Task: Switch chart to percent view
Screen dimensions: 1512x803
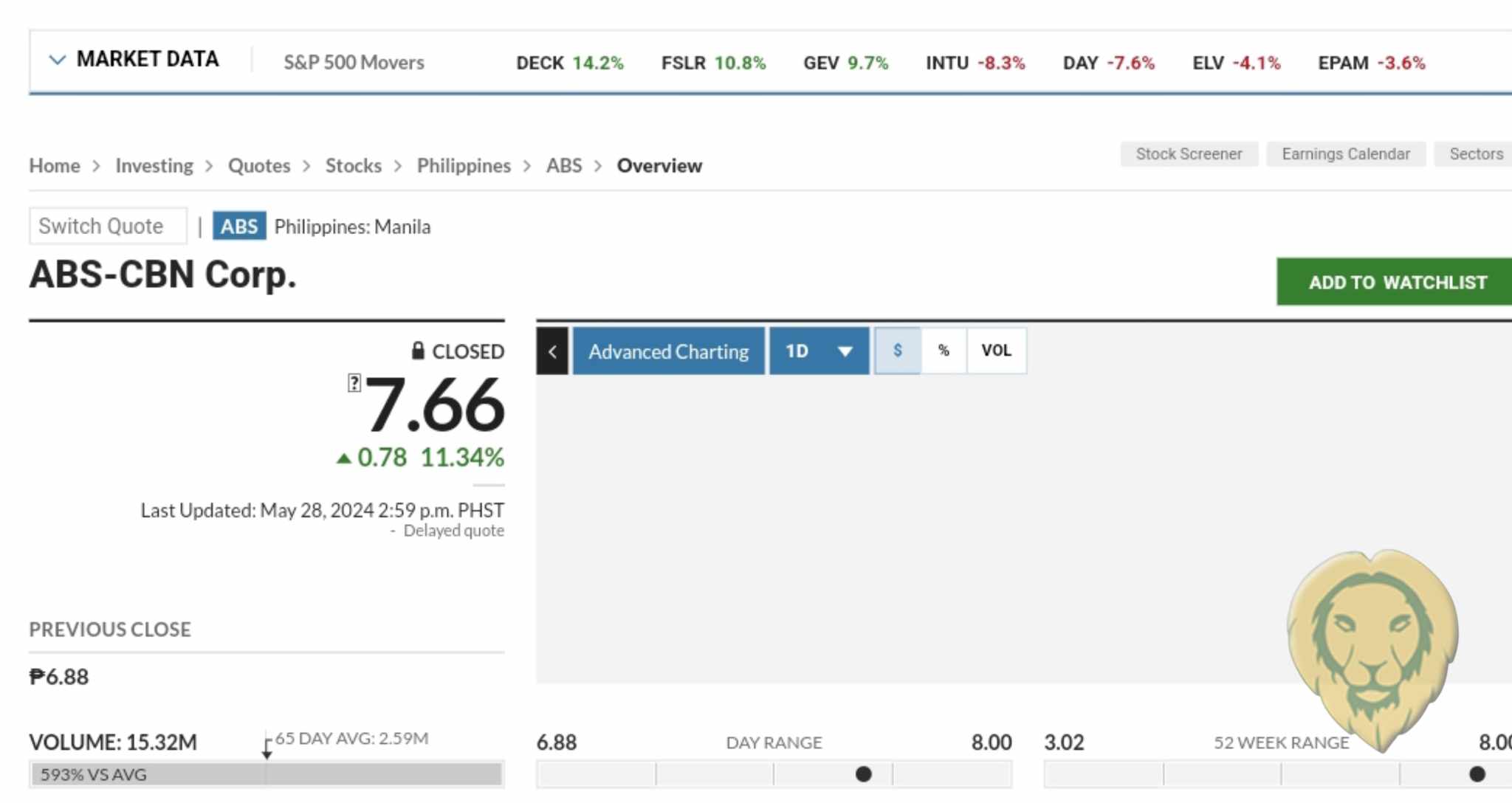Action: click(x=944, y=351)
